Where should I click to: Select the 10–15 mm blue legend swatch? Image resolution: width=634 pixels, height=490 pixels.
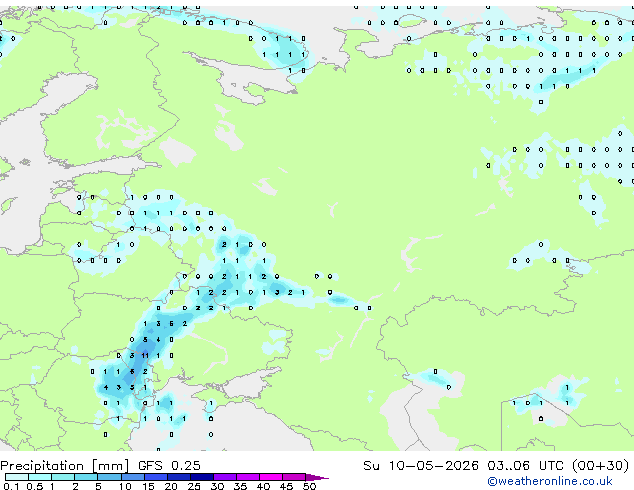[132, 477]
